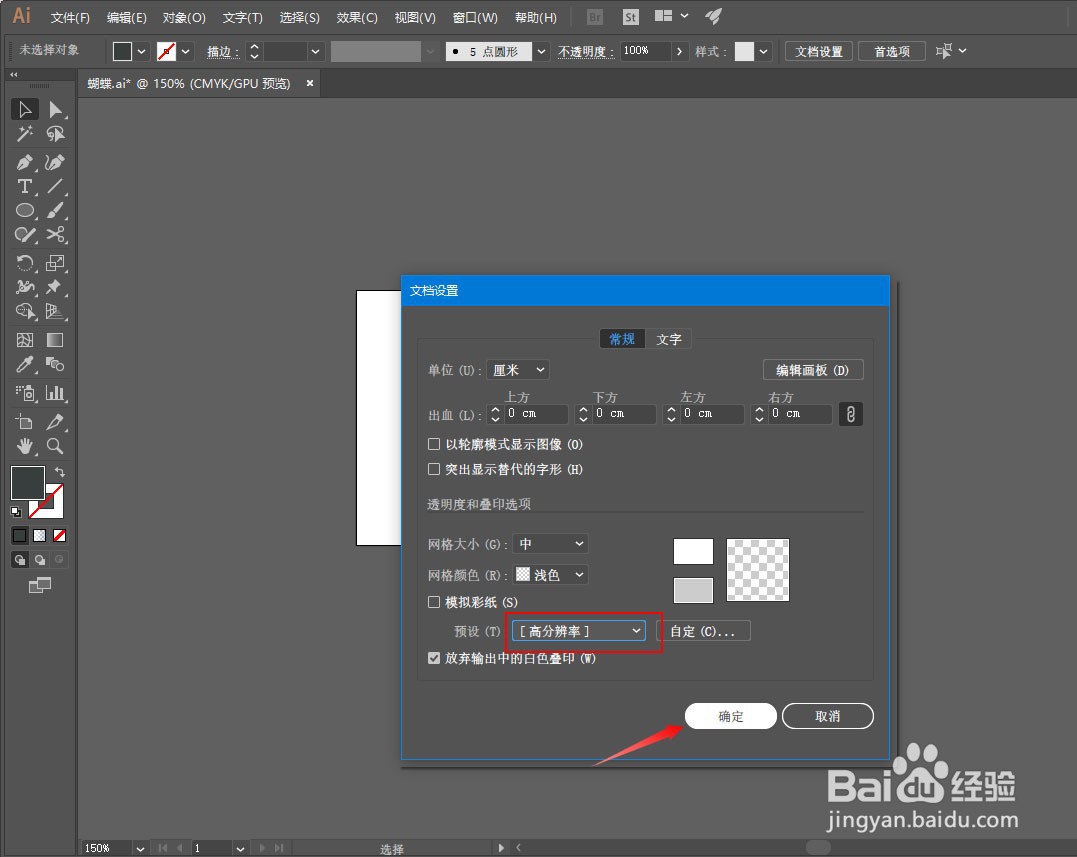Viewport: 1077px width, 857px height.
Task: Toggle bleed link chain icon
Action: point(850,414)
